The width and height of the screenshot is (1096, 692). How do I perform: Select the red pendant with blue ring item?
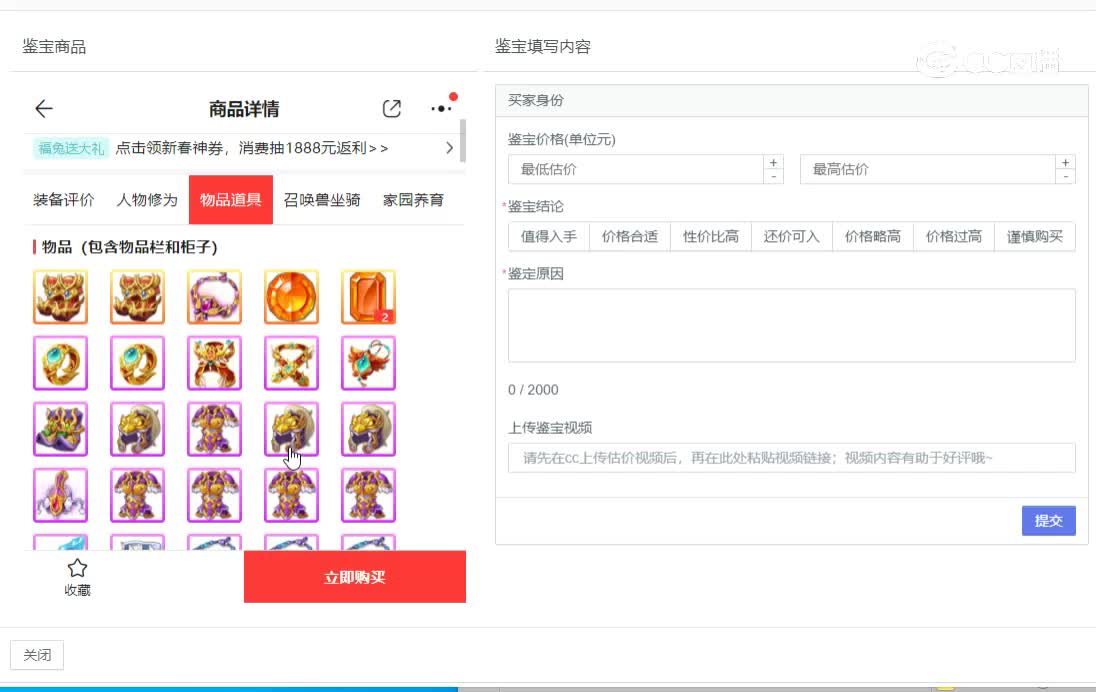[x=368, y=363]
